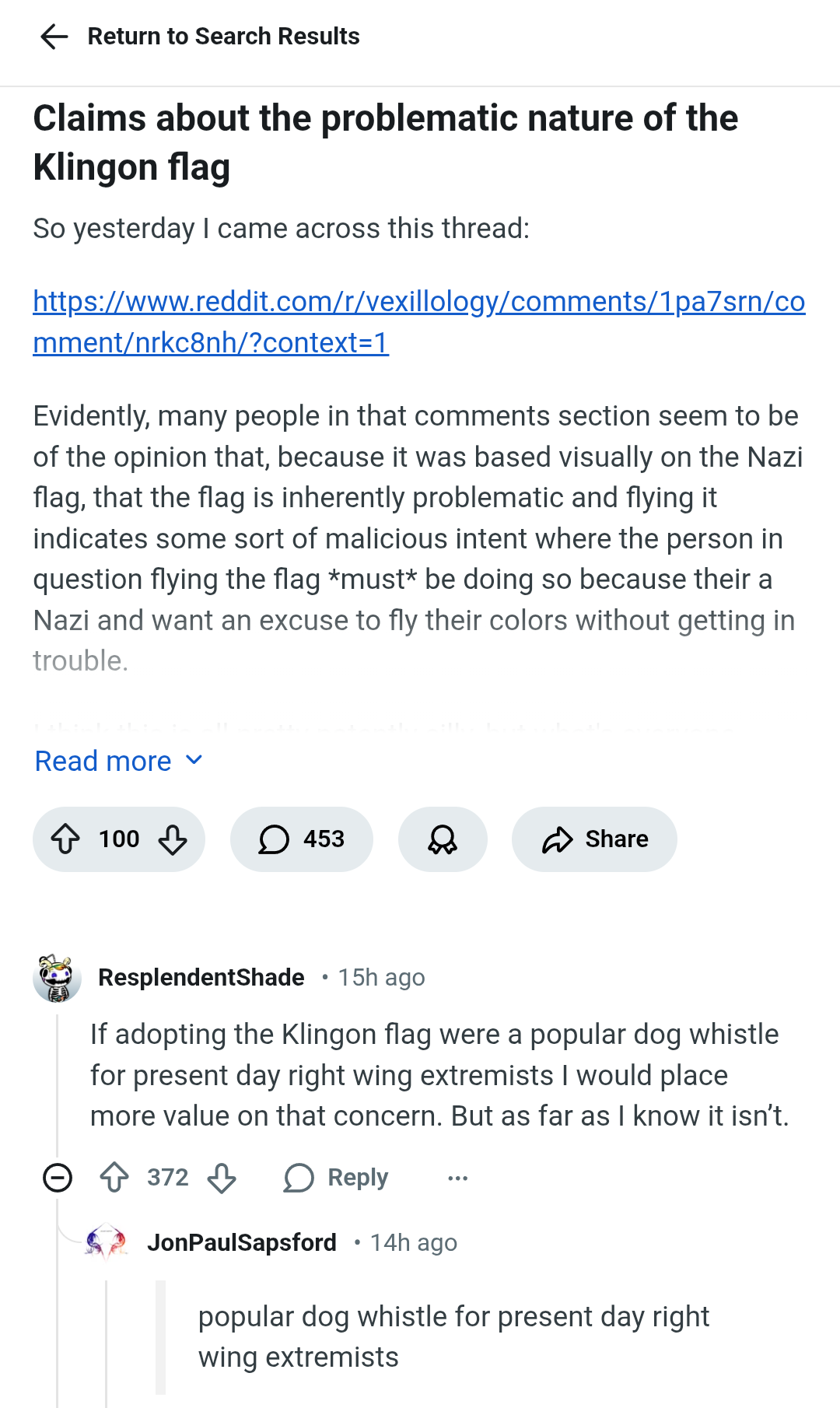Open ResplendentShade's user profile
Viewport: 840px width, 1408px height.
[201, 978]
